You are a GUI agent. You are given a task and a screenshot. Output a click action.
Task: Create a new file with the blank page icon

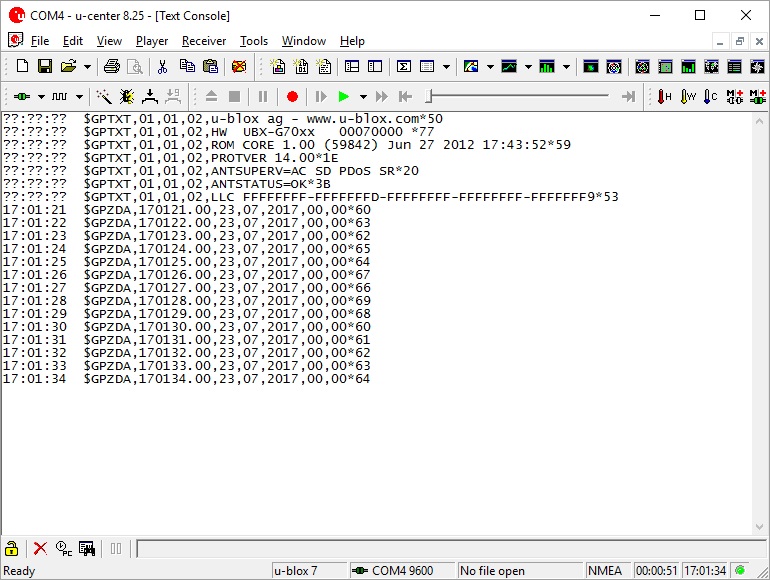tap(23, 66)
